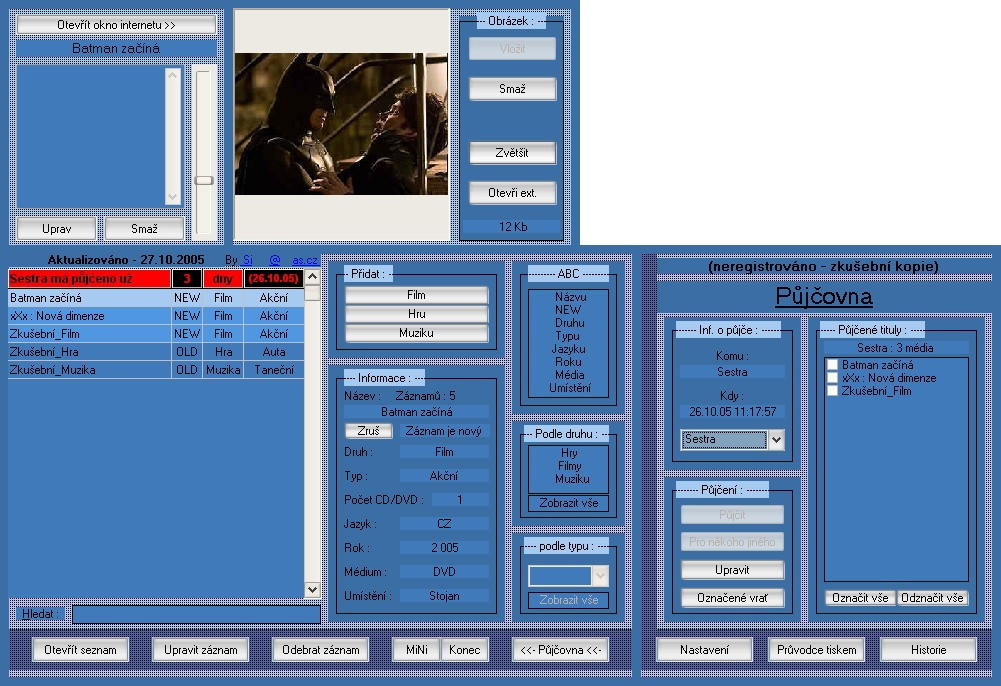The width and height of the screenshot is (1001, 686).
Task: Filter by Hry in Podle druhu
Action: tap(569, 453)
